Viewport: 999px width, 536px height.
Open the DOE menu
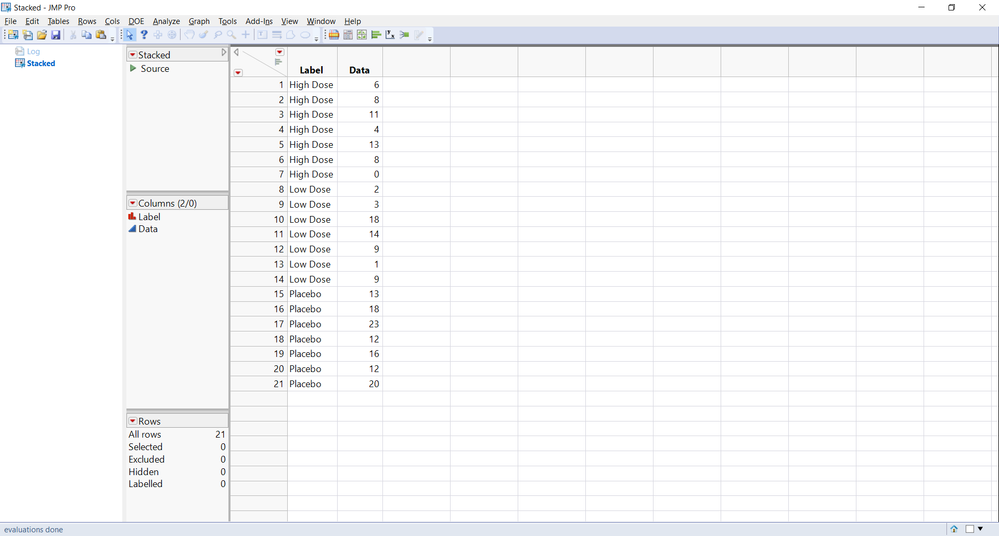[x=136, y=21]
